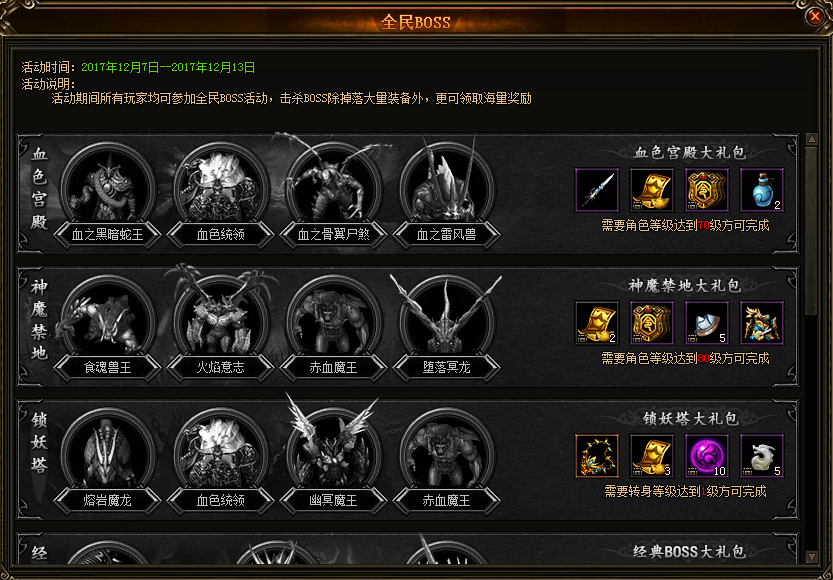Click the 幽冥魔王 boss portrait

(x=334, y=449)
